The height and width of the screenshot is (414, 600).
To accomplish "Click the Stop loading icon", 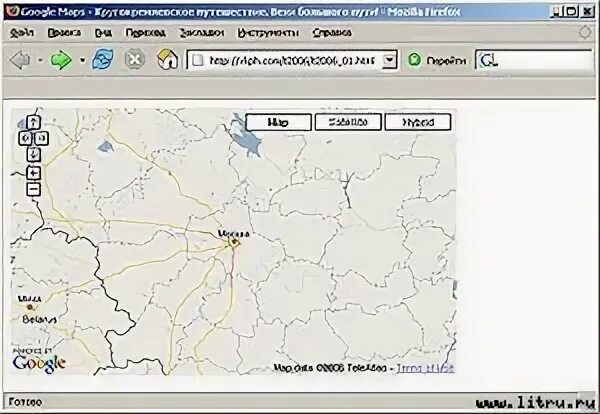I will tap(135, 60).
